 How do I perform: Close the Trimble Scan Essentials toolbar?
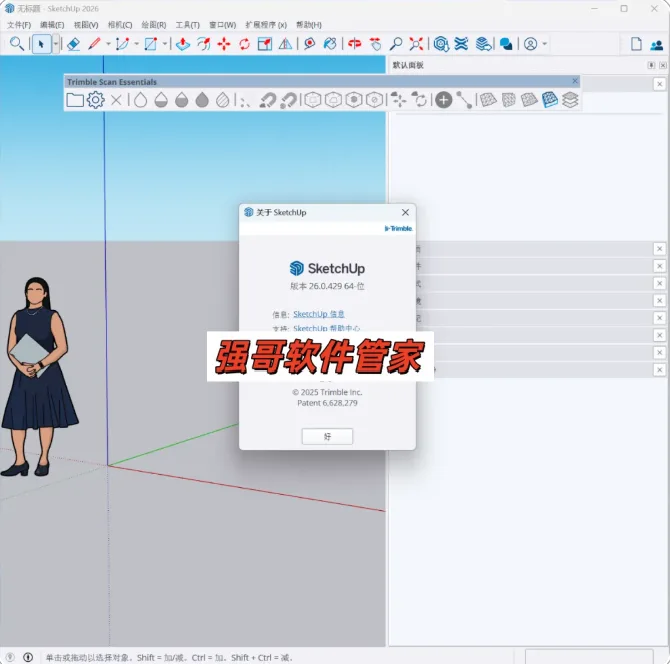[x=575, y=81]
